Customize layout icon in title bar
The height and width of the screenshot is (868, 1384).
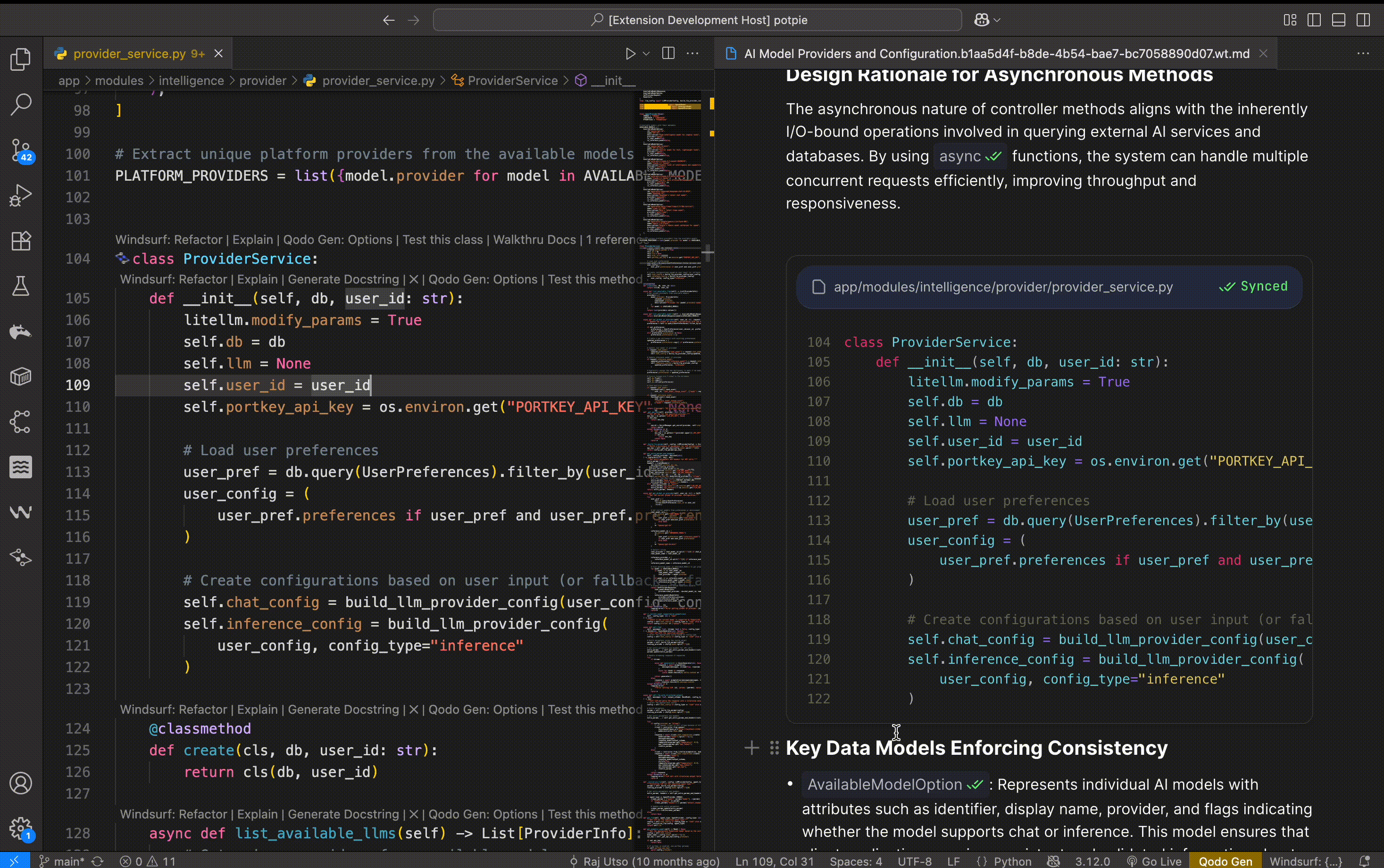point(1290,20)
